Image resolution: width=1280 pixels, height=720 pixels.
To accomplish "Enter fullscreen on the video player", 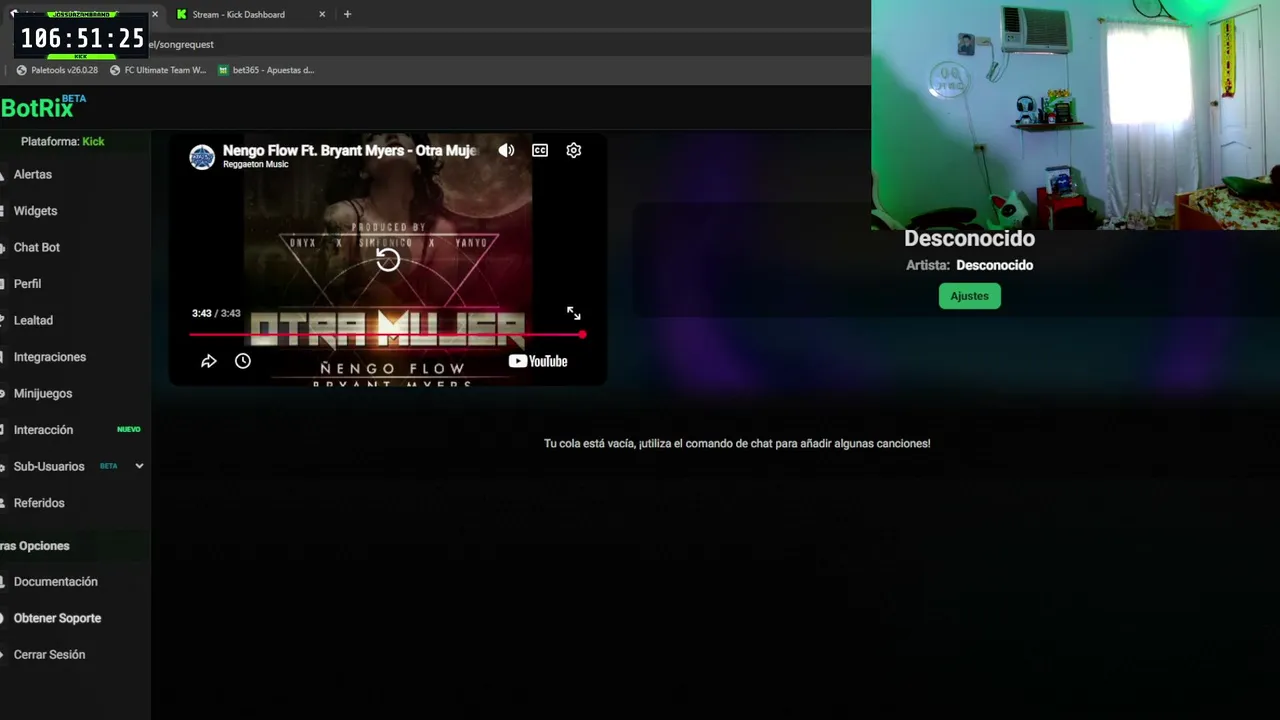I will coord(574,314).
